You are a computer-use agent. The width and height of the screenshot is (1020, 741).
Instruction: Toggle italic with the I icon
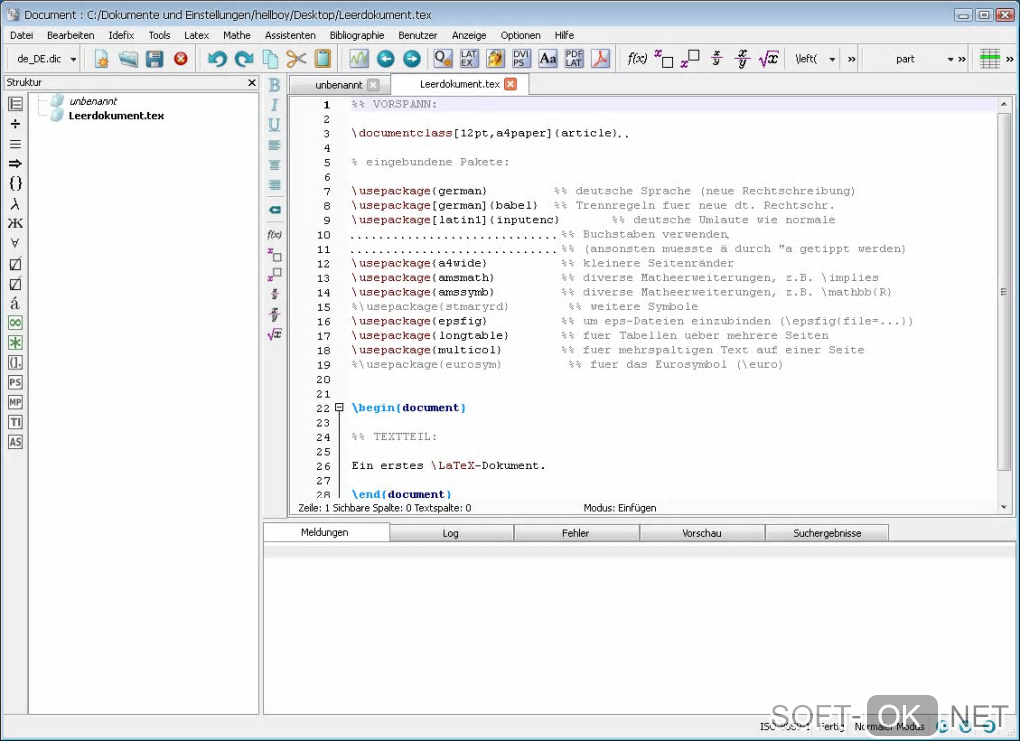(274, 105)
